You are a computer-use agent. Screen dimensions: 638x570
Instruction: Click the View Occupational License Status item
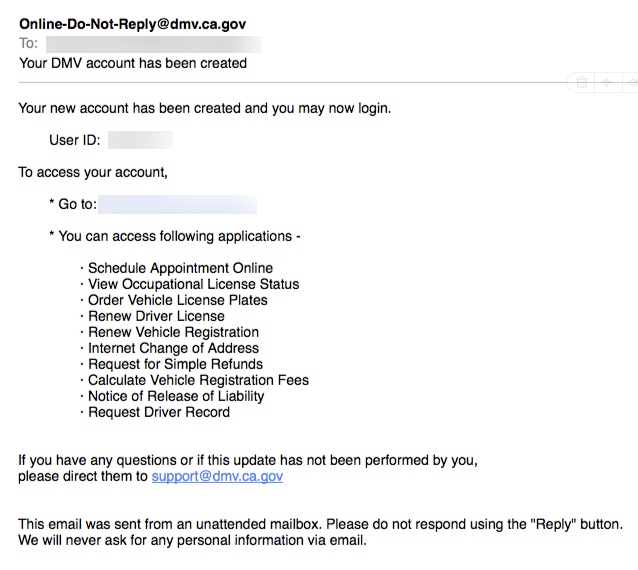[x=193, y=284]
